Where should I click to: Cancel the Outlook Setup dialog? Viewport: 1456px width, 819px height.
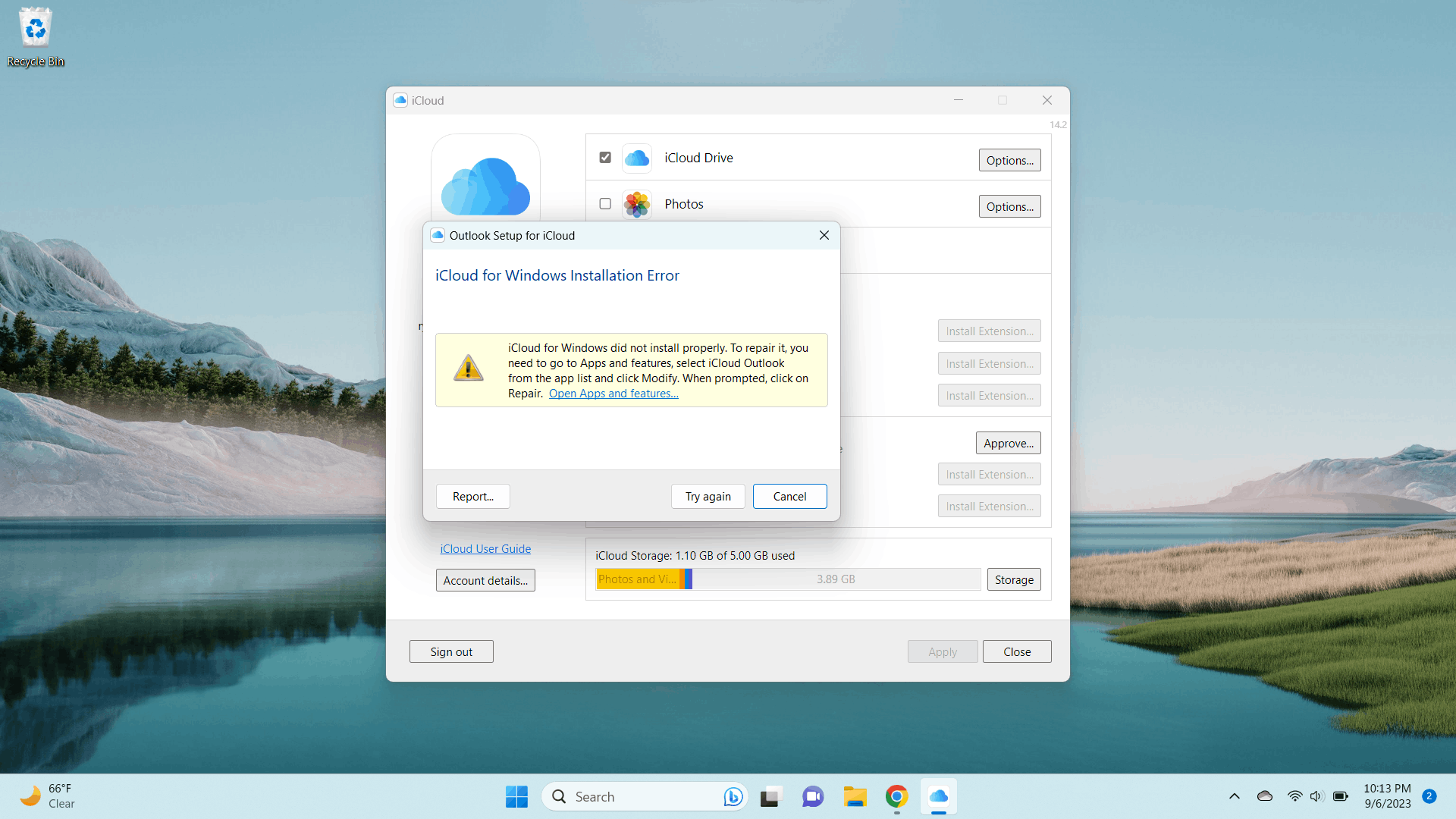[x=789, y=497]
